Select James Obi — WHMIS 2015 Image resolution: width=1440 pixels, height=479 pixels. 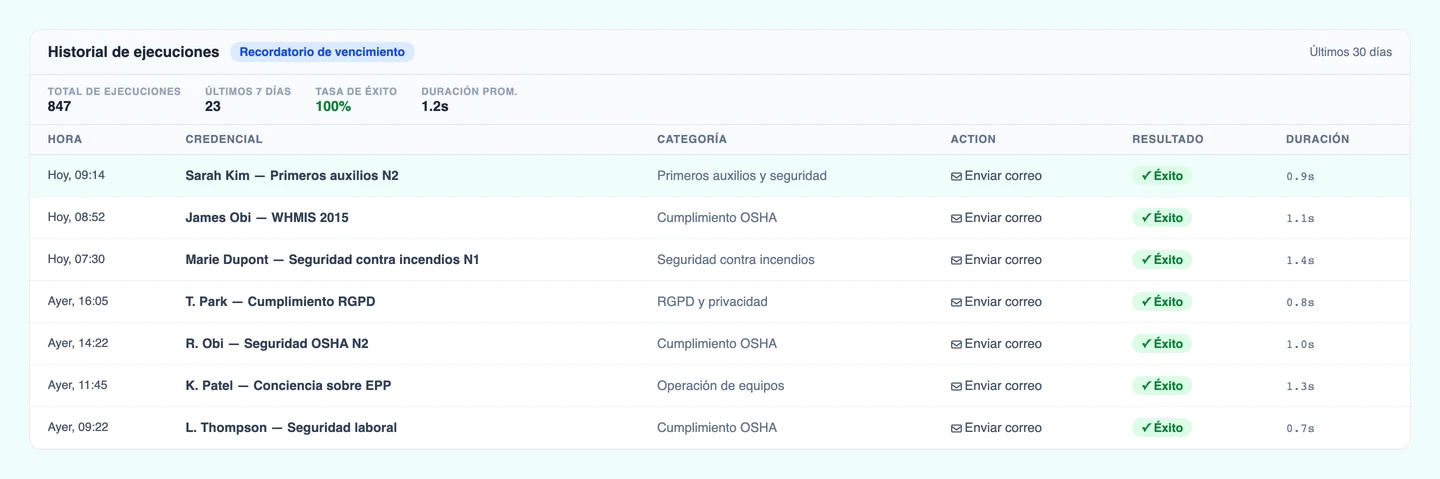267,217
